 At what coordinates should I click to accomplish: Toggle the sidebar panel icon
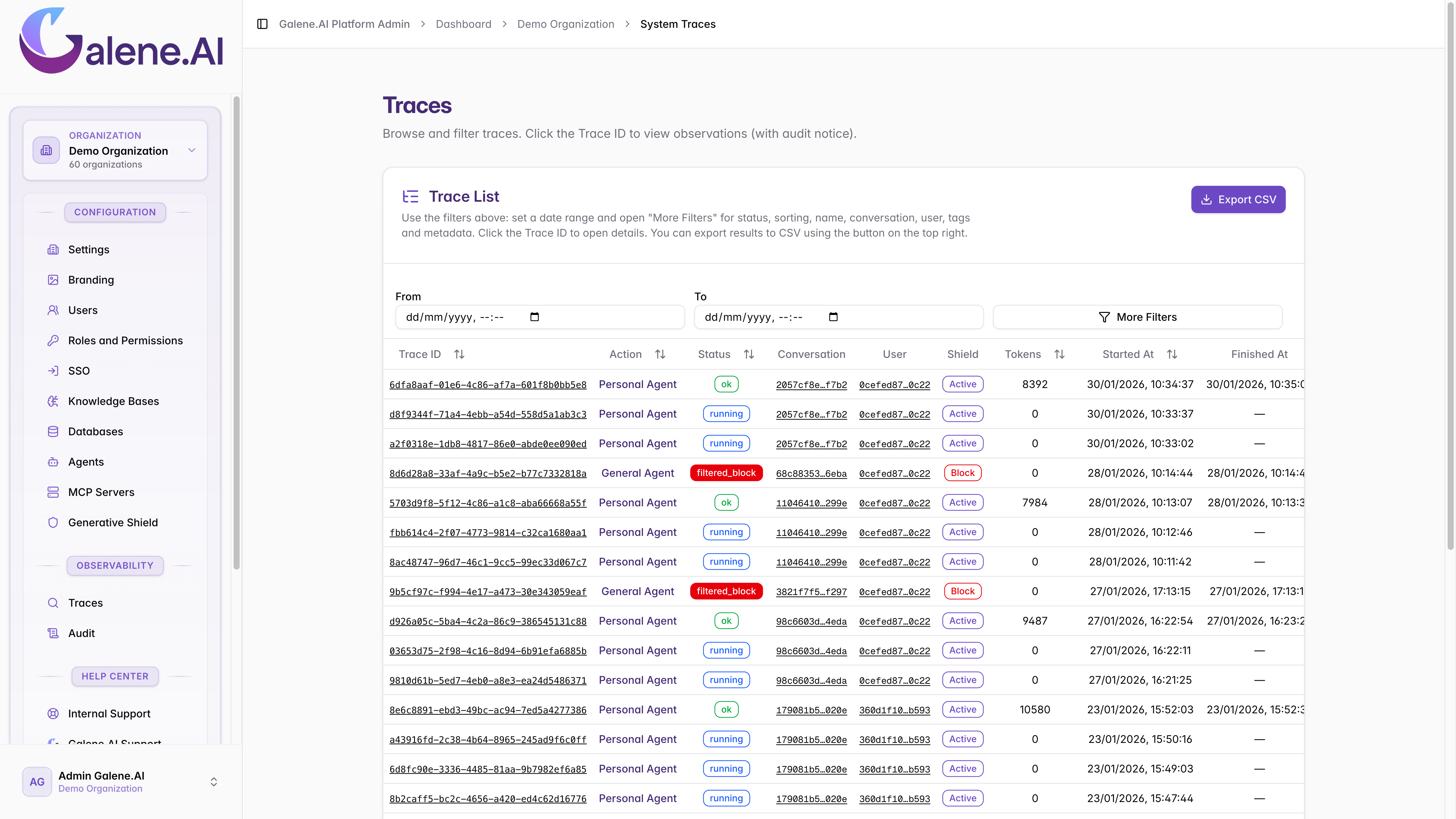[262, 24]
